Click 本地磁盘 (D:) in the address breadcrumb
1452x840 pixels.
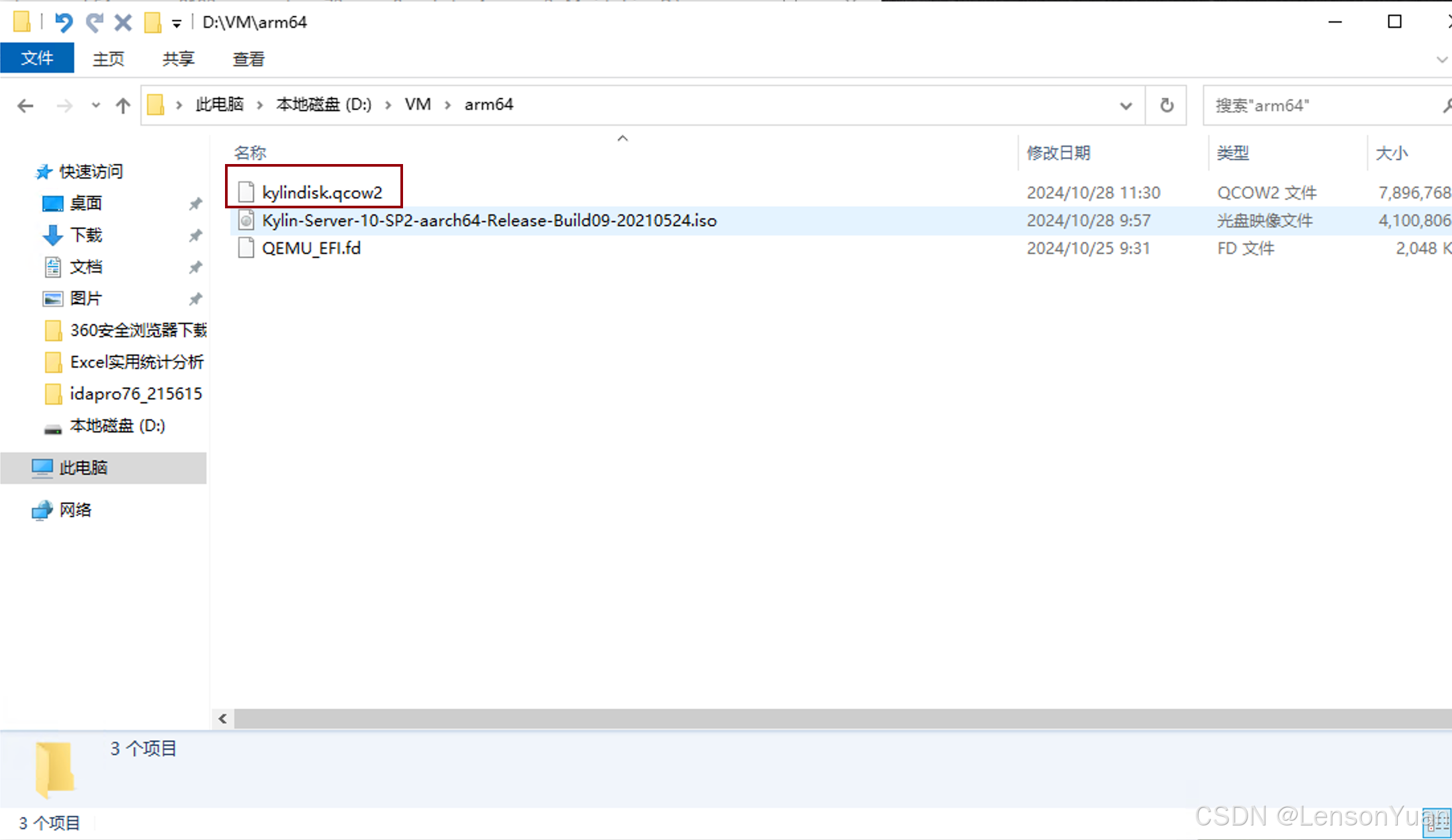pos(324,105)
